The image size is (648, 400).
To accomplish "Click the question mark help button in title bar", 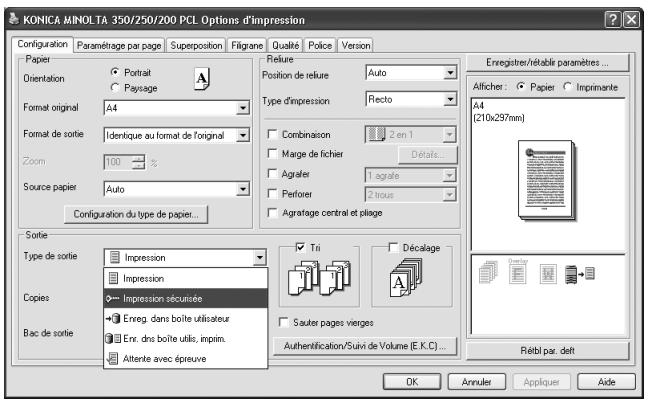I will pos(613,19).
